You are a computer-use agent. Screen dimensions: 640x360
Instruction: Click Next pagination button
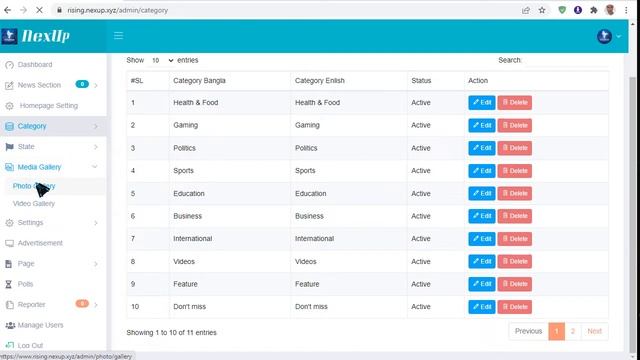(x=594, y=331)
